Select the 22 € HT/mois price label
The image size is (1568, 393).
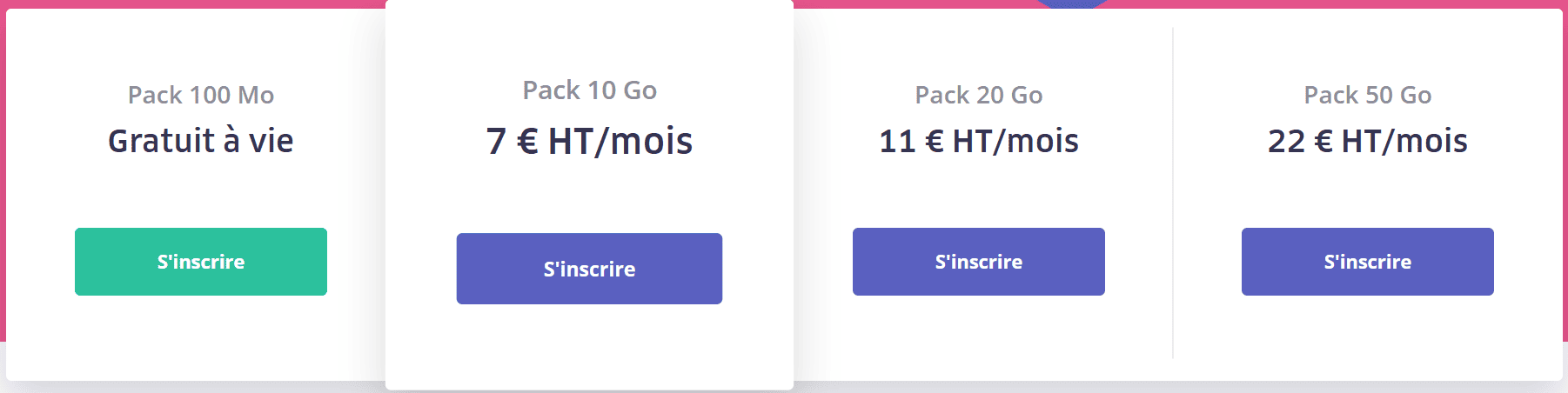1367,141
